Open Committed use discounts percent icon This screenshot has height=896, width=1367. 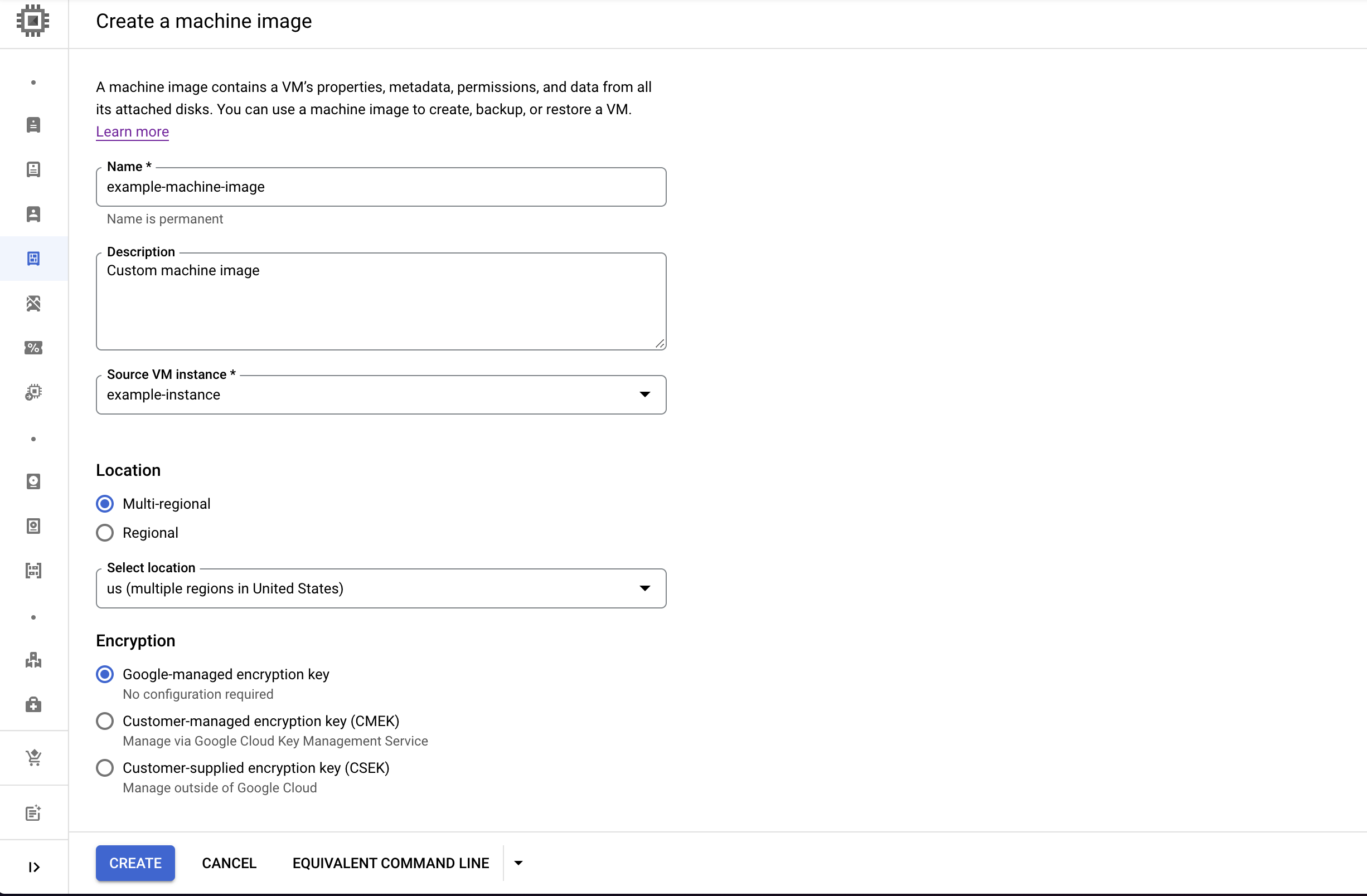33,348
